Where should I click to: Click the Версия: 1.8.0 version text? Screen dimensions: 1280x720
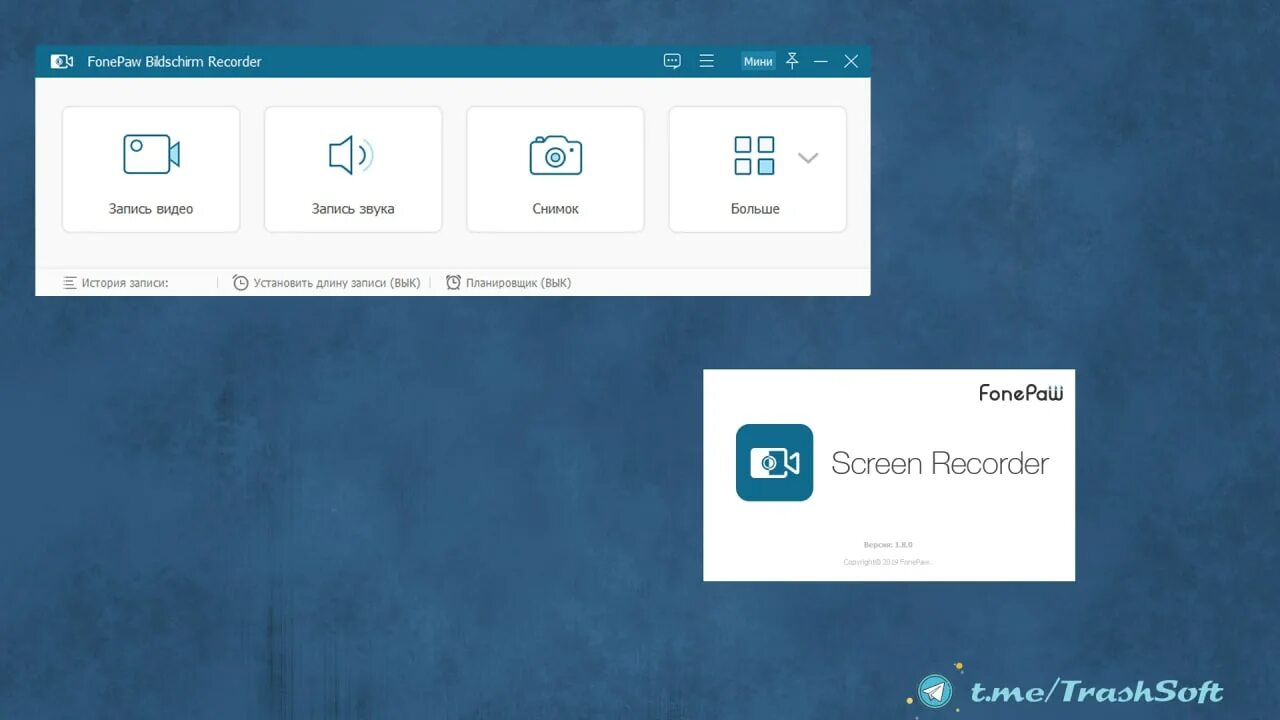point(888,545)
